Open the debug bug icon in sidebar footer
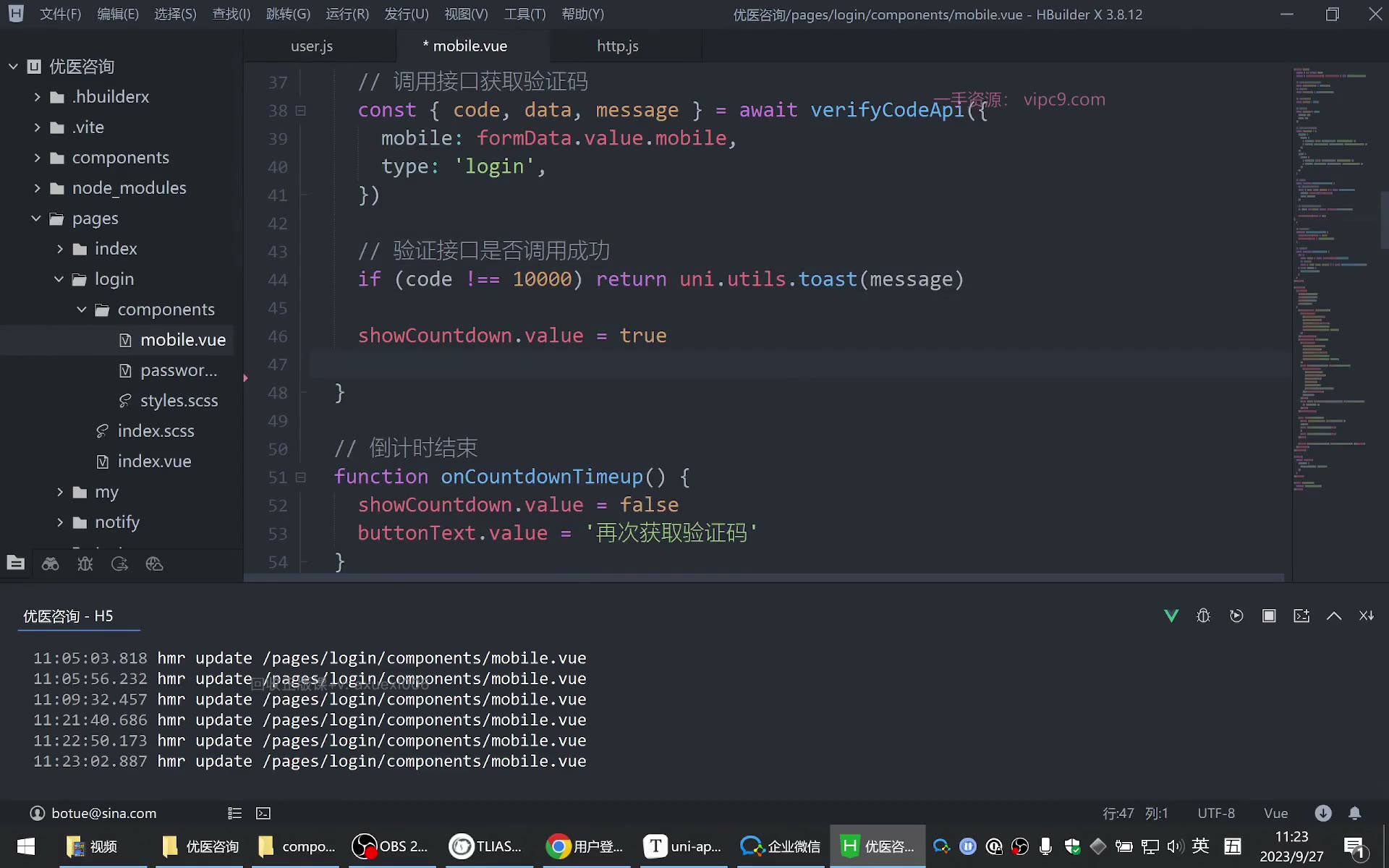Image resolution: width=1389 pixels, height=868 pixels. point(85,563)
